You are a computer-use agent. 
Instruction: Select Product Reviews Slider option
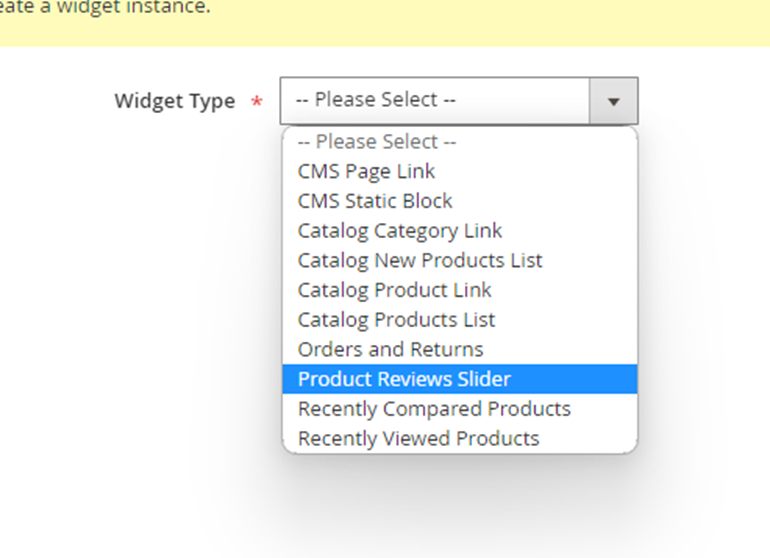[404, 379]
